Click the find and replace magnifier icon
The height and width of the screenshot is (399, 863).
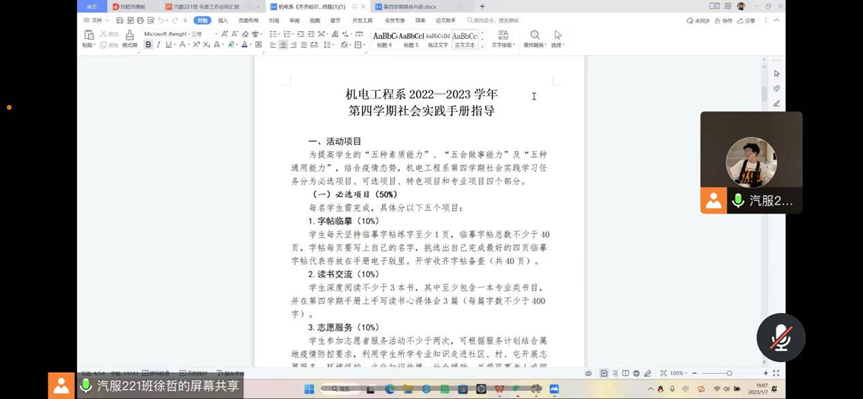point(534,35)
